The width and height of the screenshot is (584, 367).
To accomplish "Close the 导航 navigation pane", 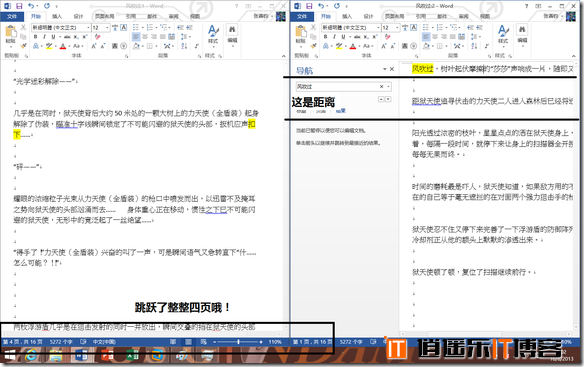I will point(392,69).
